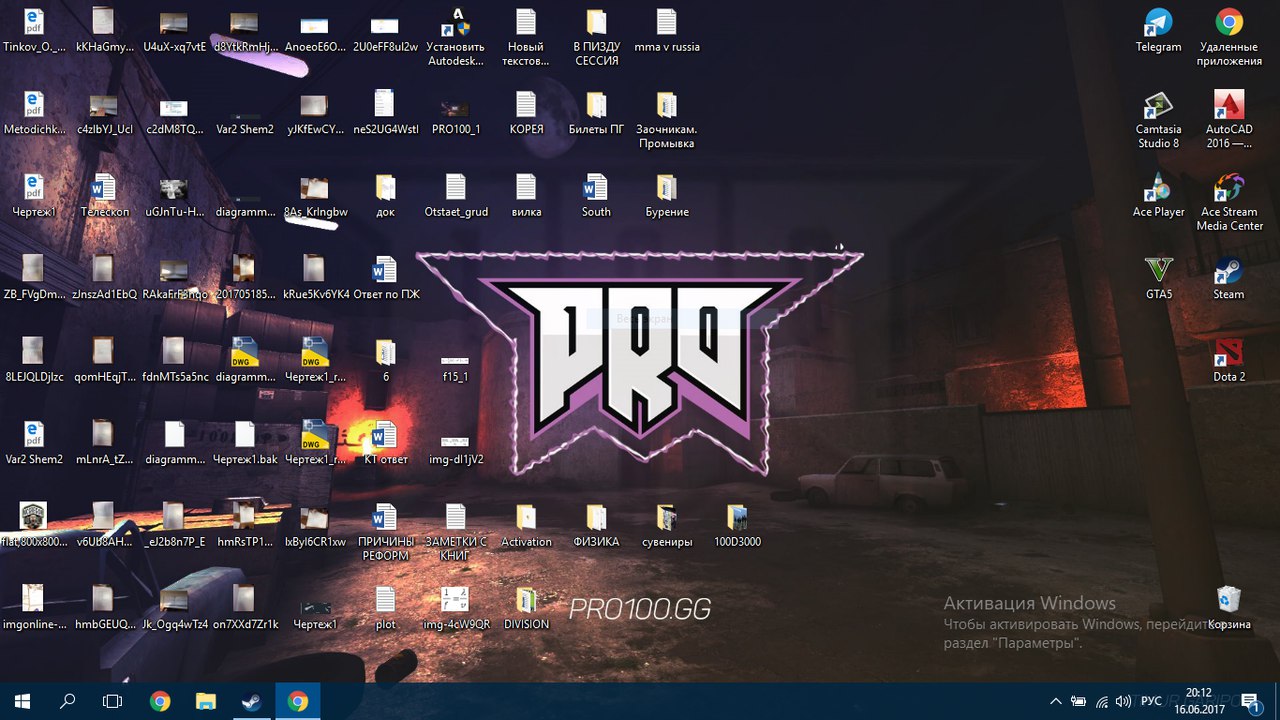Image resolution: width=1280 pixels, height=720 pixels.
Task: Open the Action Center notifications
Action: 1250,701
